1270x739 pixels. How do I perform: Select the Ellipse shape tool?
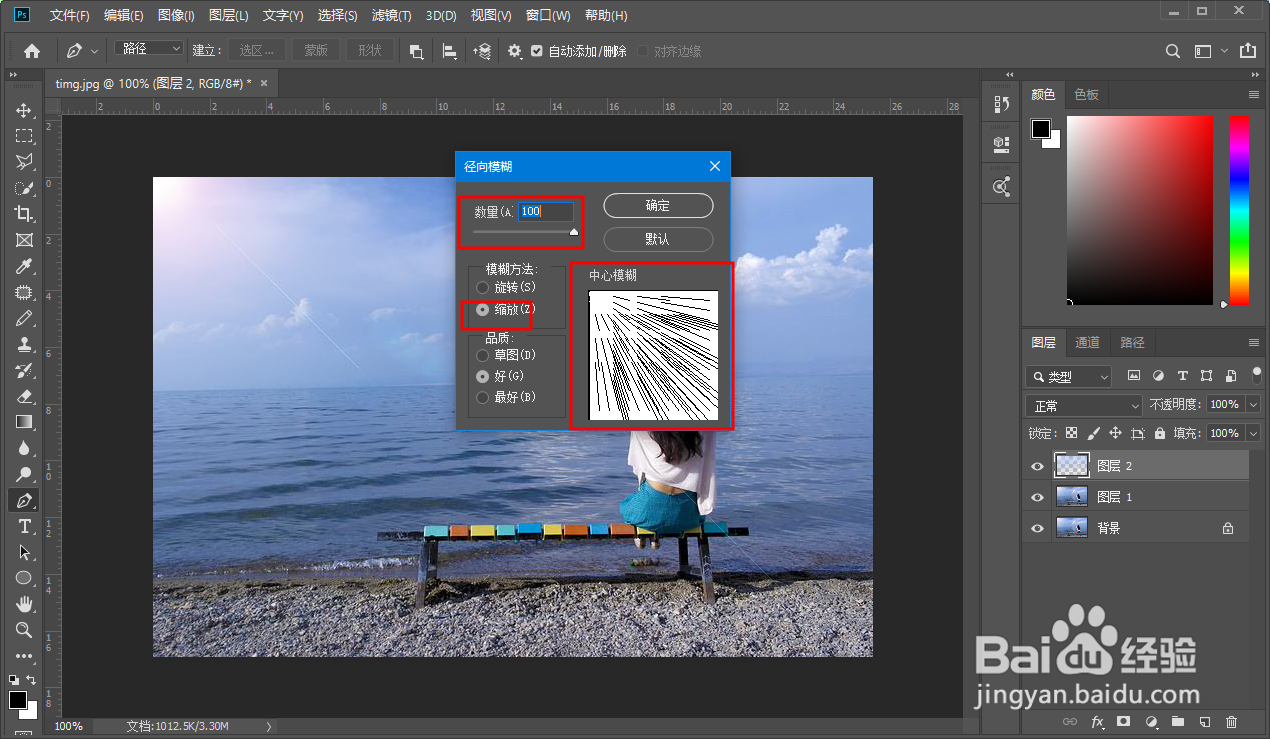tap(24, 578)
